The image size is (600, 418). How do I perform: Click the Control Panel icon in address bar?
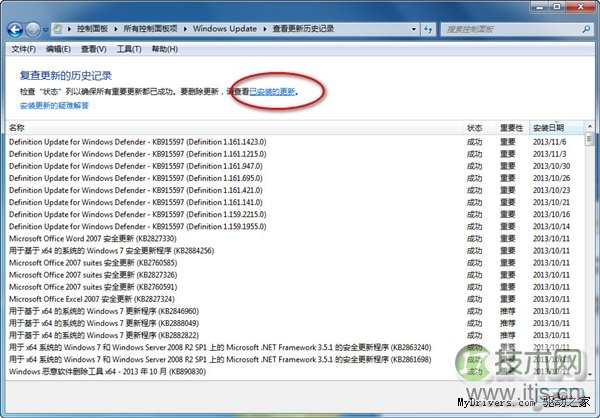[58, 29]
